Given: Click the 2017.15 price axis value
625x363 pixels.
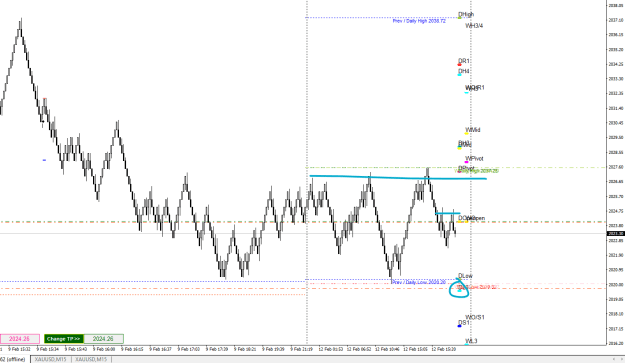Looking at the screenshot, I should coord(616,329).
